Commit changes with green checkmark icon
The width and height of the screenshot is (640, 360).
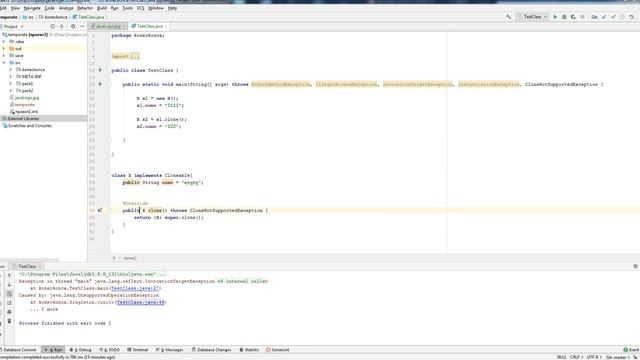pos(613,17)
